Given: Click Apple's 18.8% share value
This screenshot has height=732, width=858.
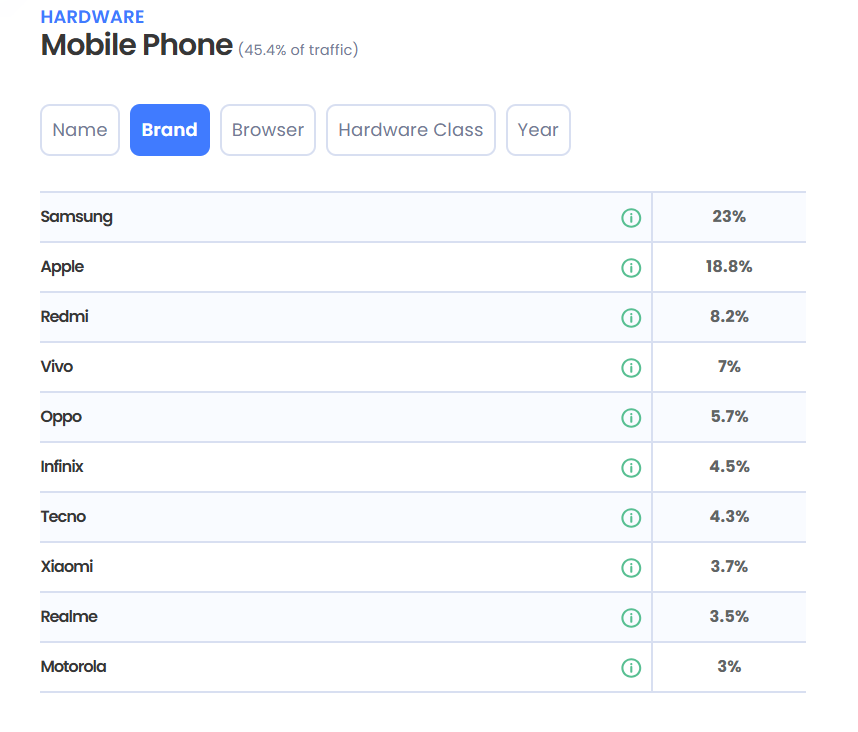Looking at the screenshot, I should [x=729, y=267].
